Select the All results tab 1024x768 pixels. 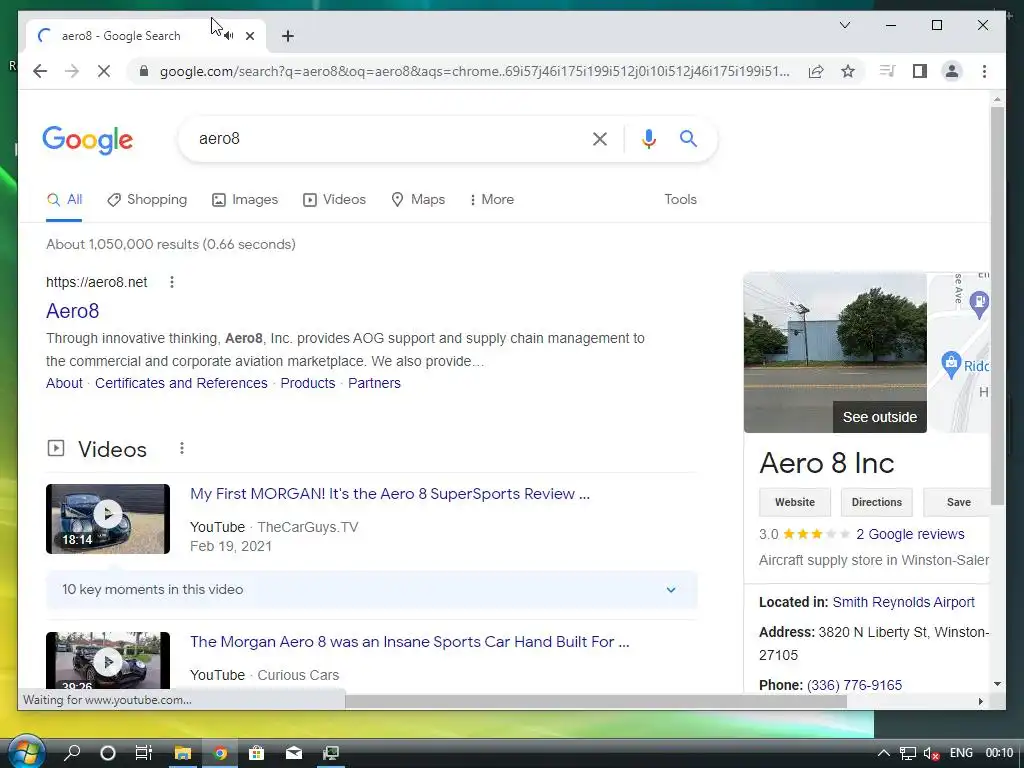[64, 200]
